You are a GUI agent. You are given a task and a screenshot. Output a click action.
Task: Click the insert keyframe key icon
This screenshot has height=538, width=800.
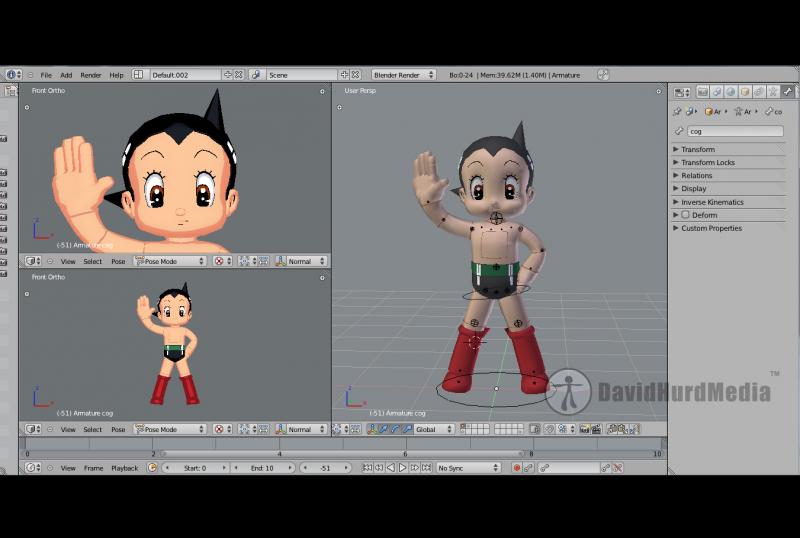[606, 468]
